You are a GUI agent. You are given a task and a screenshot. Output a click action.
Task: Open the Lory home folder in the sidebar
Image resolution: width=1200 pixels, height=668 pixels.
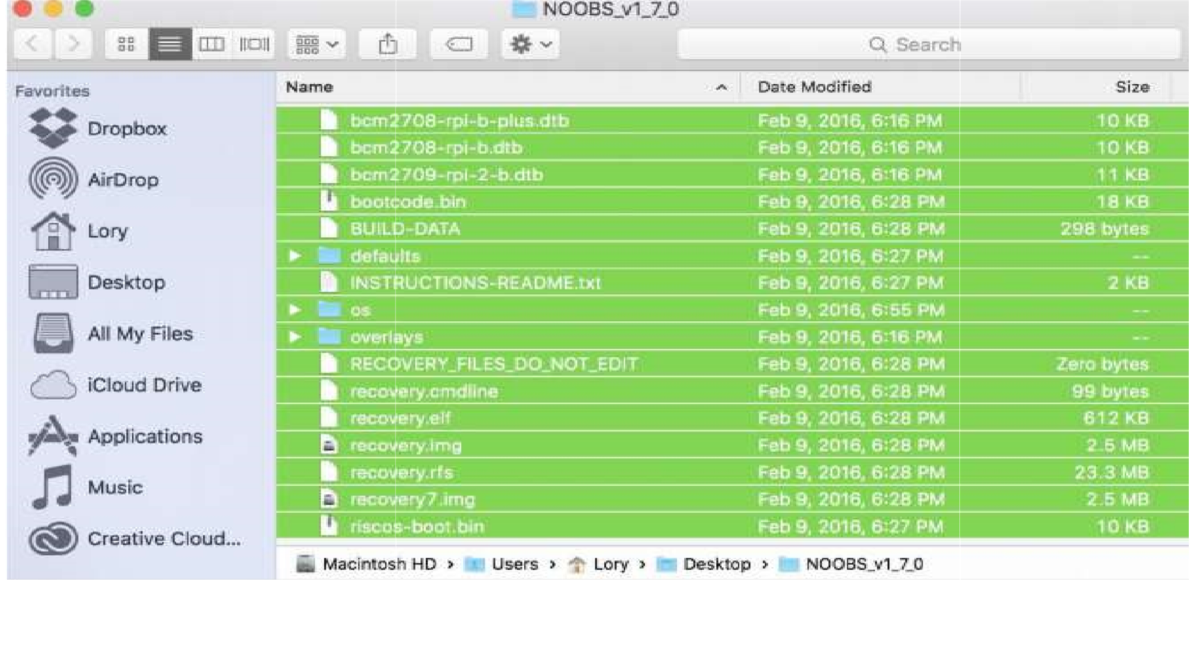(x=108, y=231)
